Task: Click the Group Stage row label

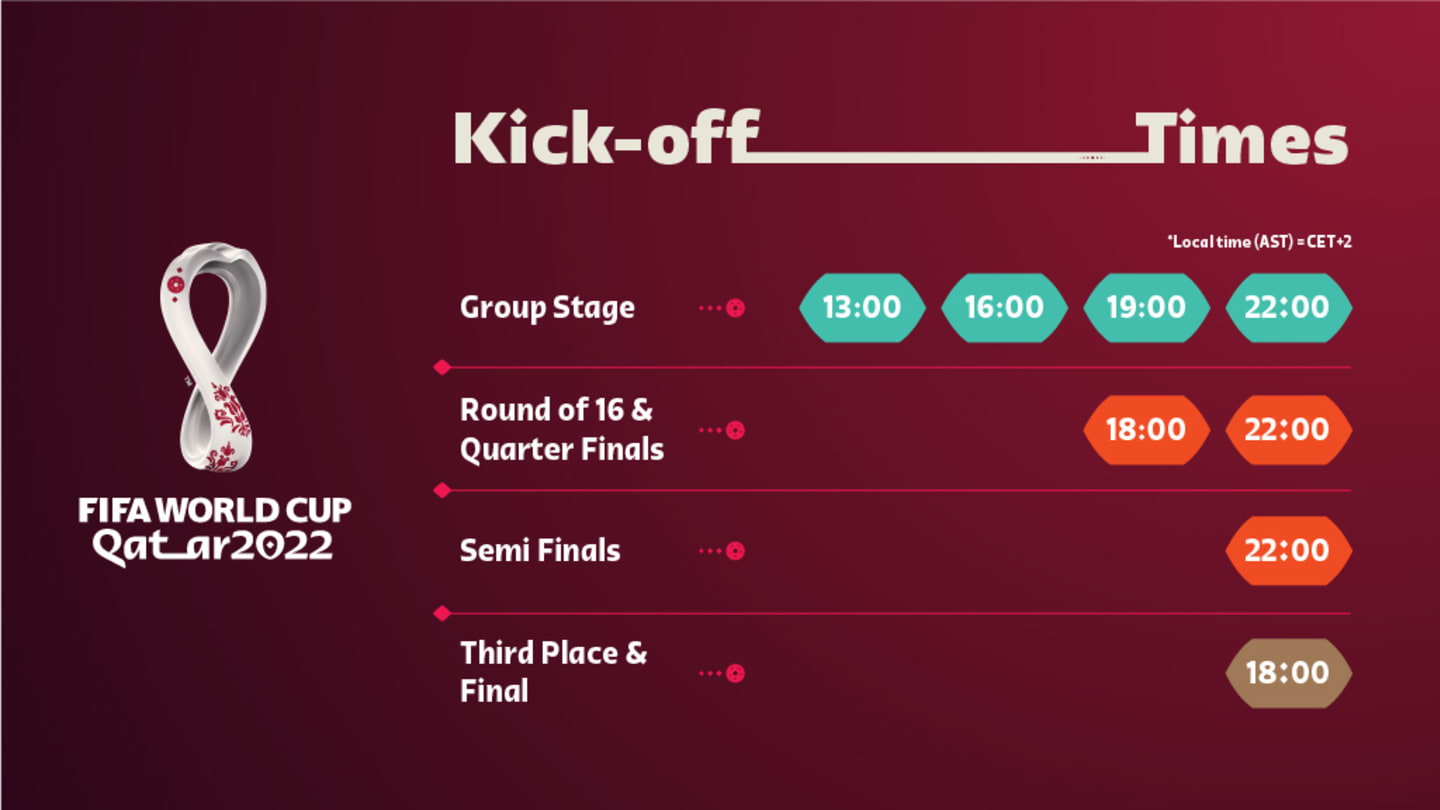Action: point(547,307)
